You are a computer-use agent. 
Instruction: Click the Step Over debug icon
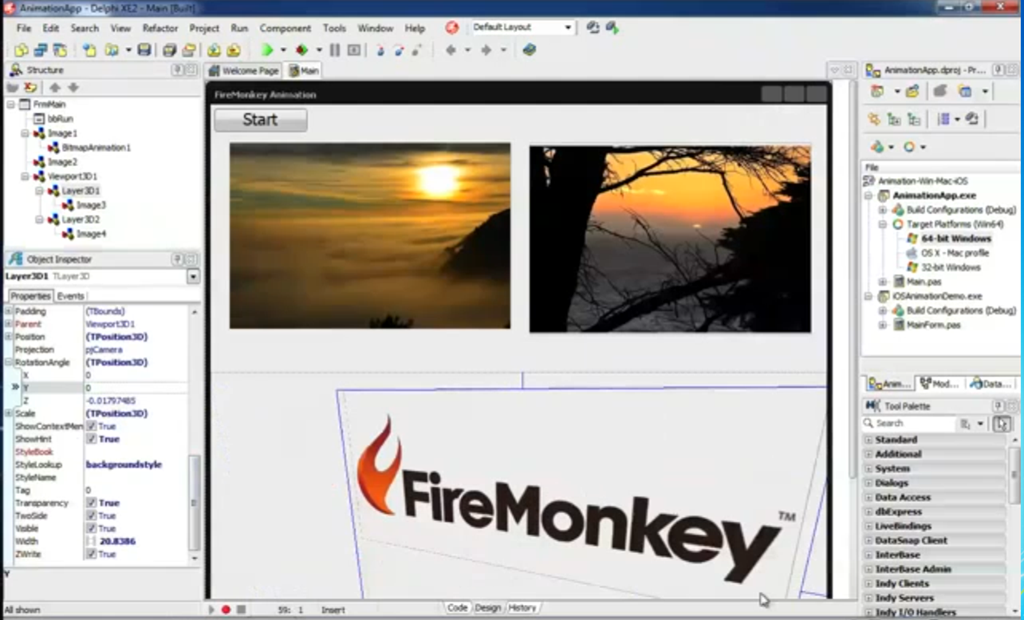[x=398, y=50]
